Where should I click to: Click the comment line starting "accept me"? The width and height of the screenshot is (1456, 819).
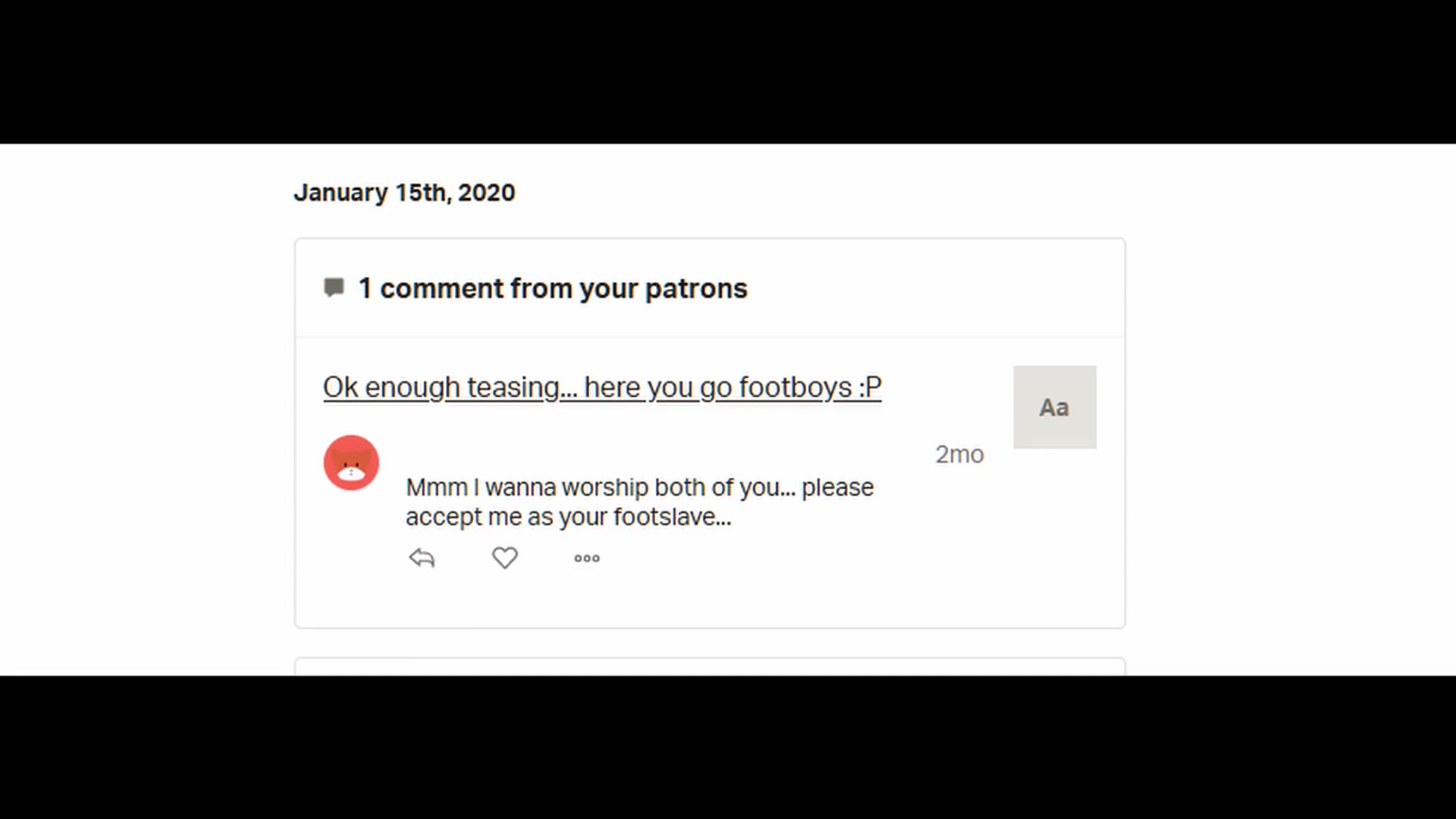pos(568,517)
